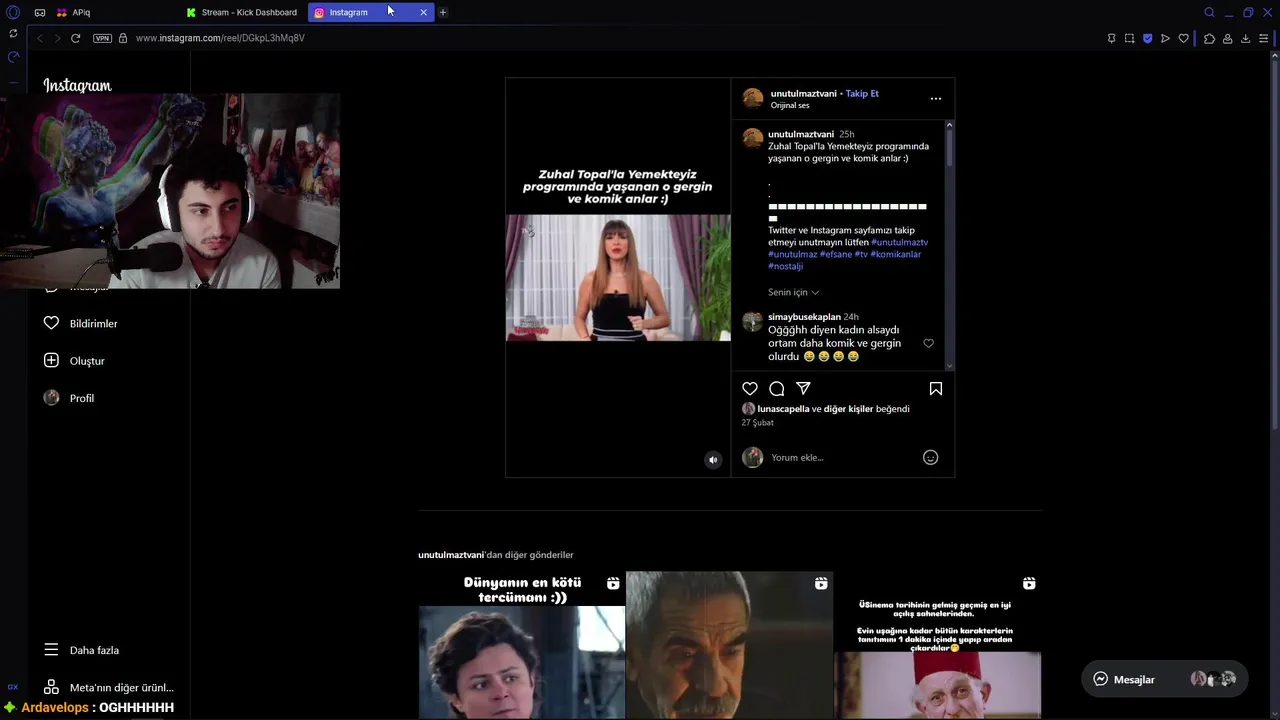Open the Opera flow send icon
The width and height of the screenshot is (1280, 720).
(1165, 38)
